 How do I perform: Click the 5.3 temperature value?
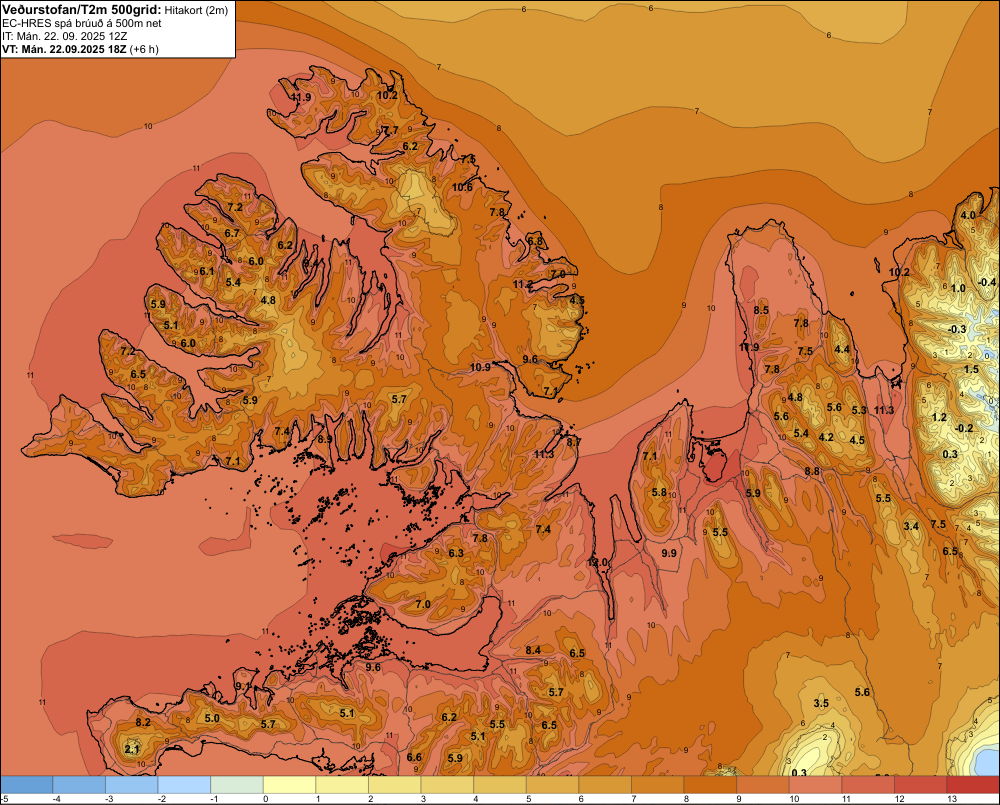click(859, 410)
